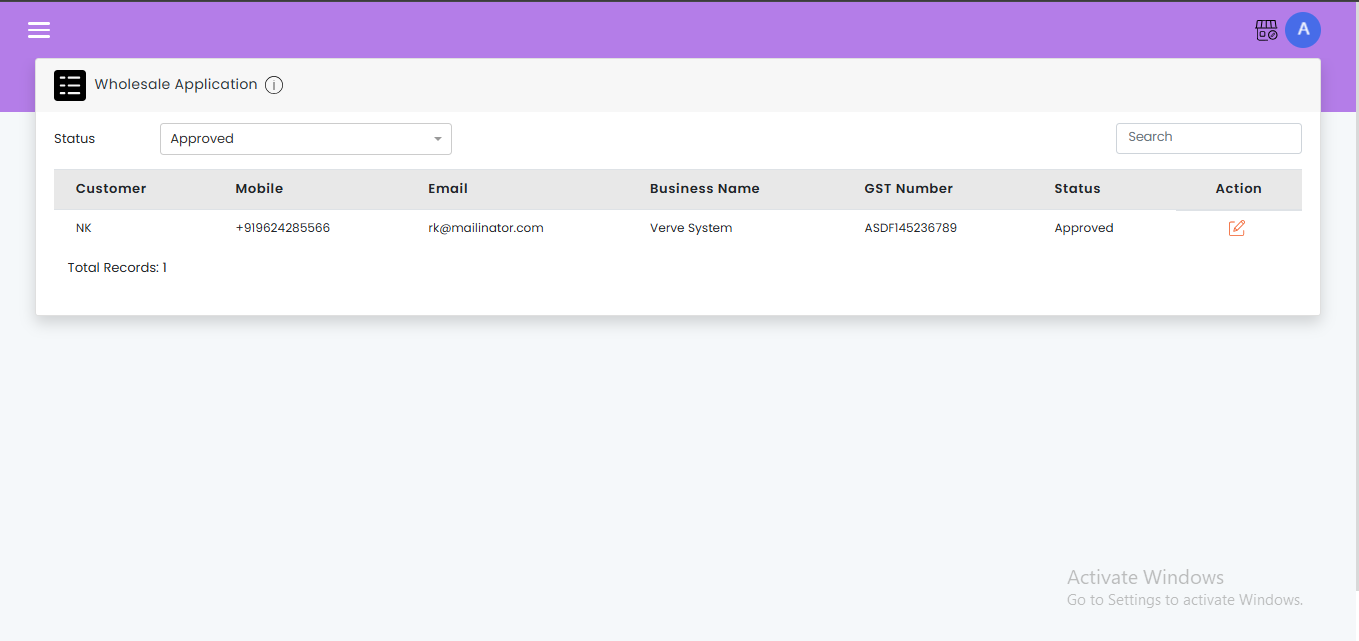
Task: Select business name 'Verve System'
Action: click(691, 228)
